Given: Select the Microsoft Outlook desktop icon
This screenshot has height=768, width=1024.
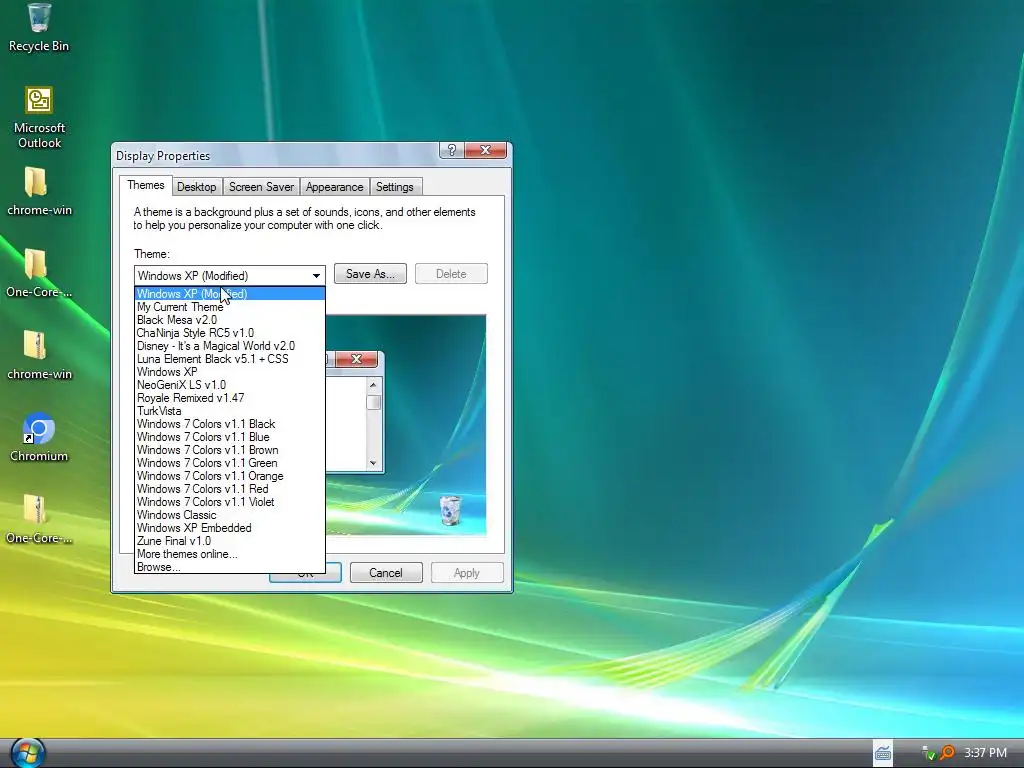Looking at the screenshot, I should point(39,118).
